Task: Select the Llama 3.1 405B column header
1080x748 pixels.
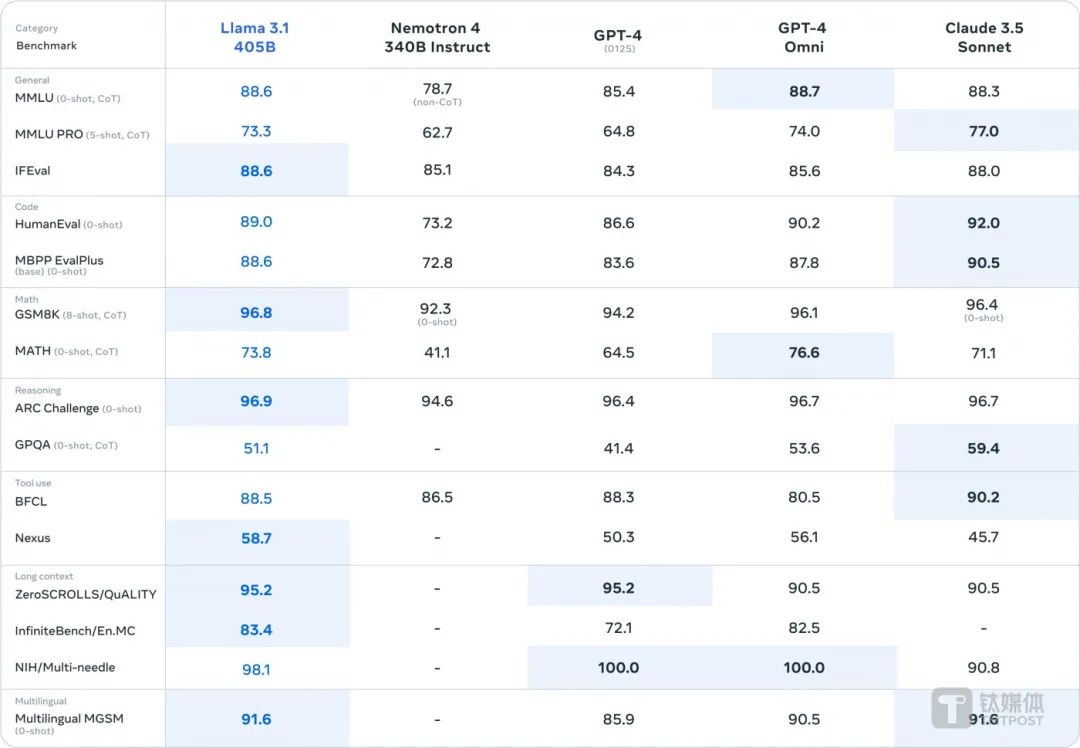Action: click(x=256, y=37)
